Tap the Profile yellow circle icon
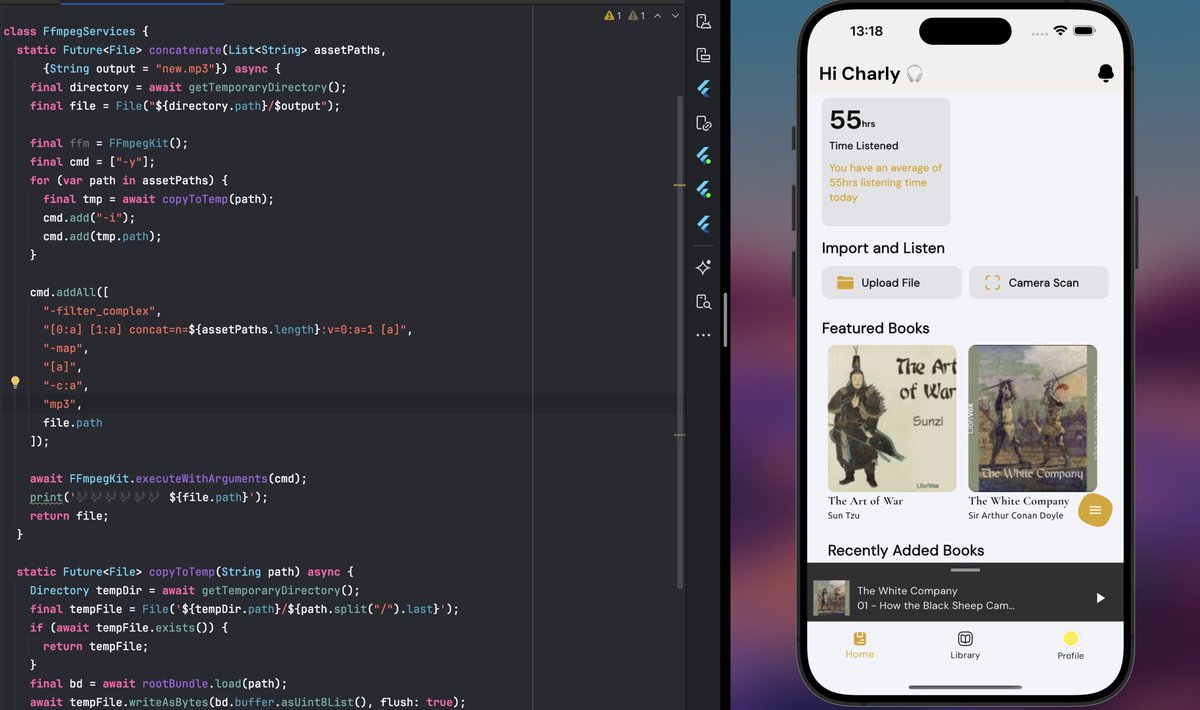This screenshot has height=710, width=1200. [1070, 638]
